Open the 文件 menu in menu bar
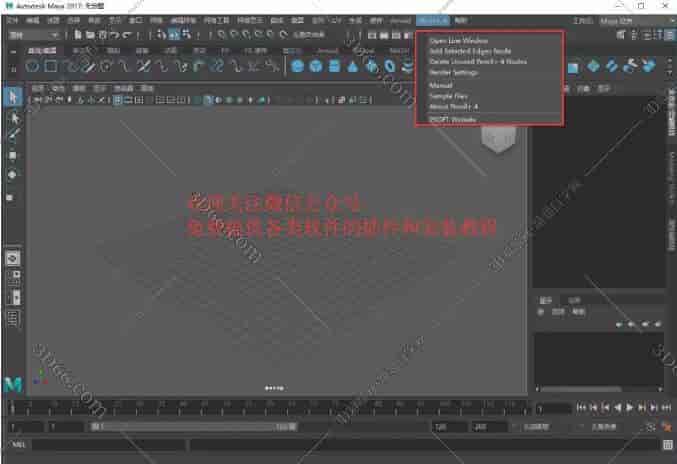This screenshot has width=677, height=464. [12, 21]
